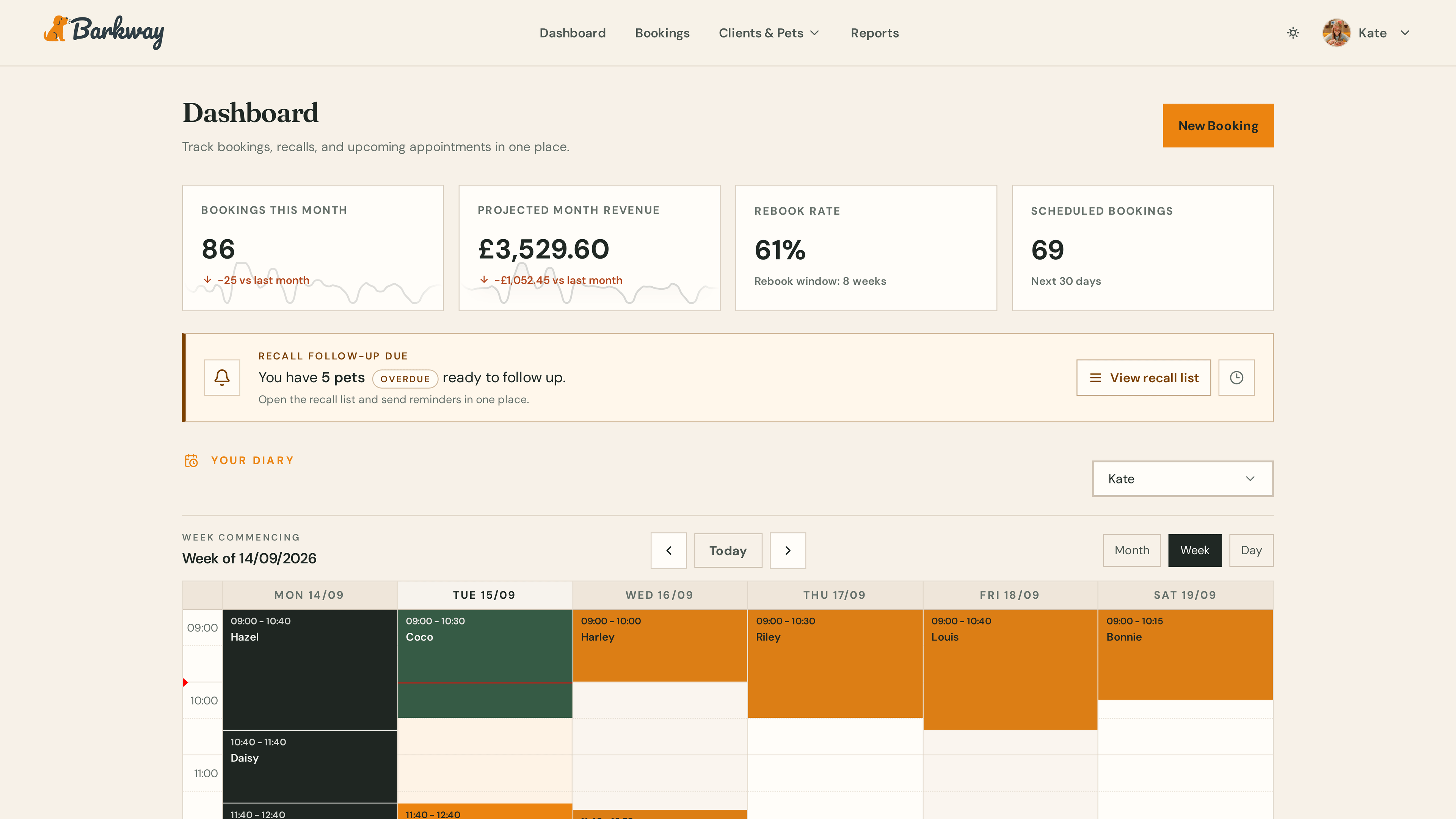Select the WED 16/09 column header
The width and height of the screenshot is (1456, 819).
click(660, 595)
